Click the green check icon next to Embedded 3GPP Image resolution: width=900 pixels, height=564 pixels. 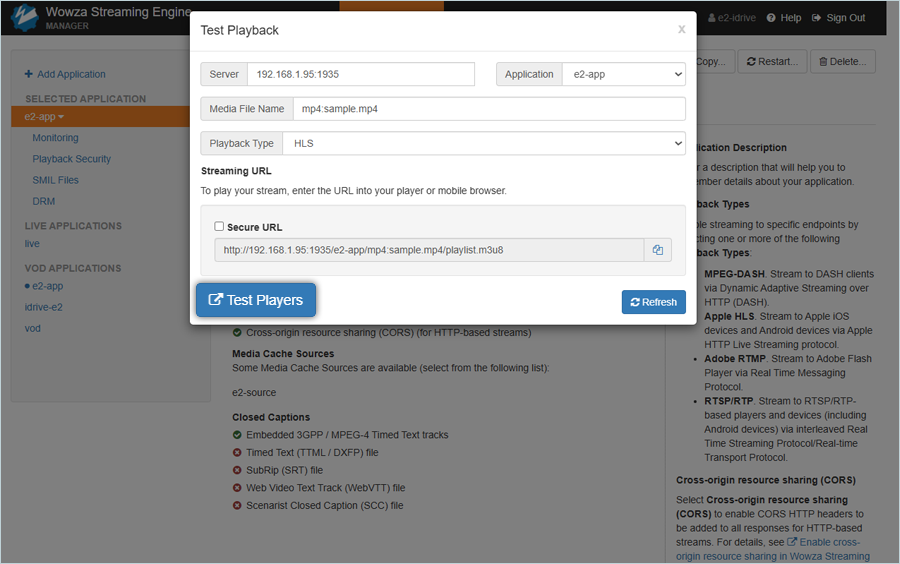[x=237, y=435]
